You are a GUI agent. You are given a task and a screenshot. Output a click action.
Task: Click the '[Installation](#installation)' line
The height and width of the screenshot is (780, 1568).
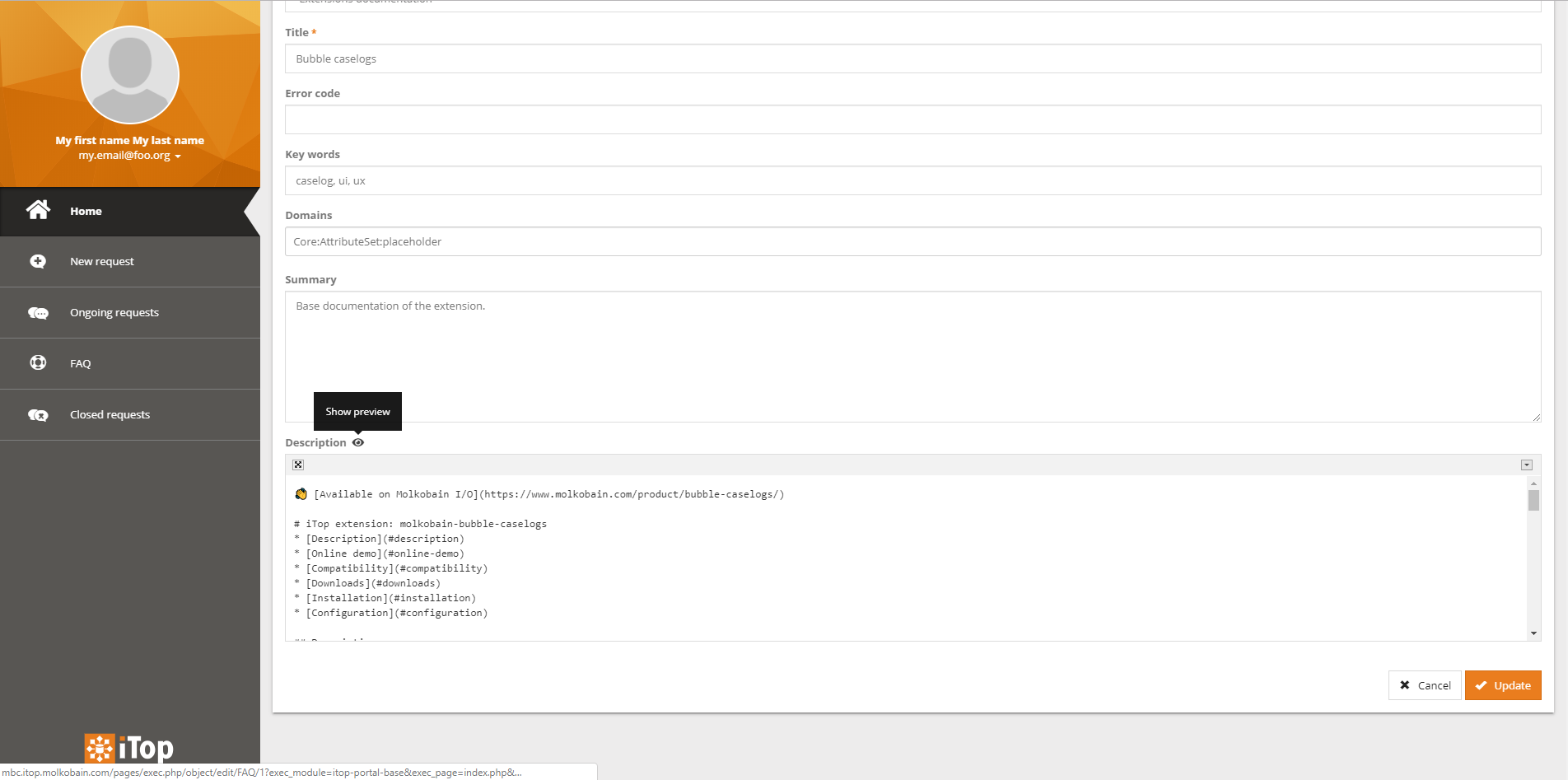(385, 598)
